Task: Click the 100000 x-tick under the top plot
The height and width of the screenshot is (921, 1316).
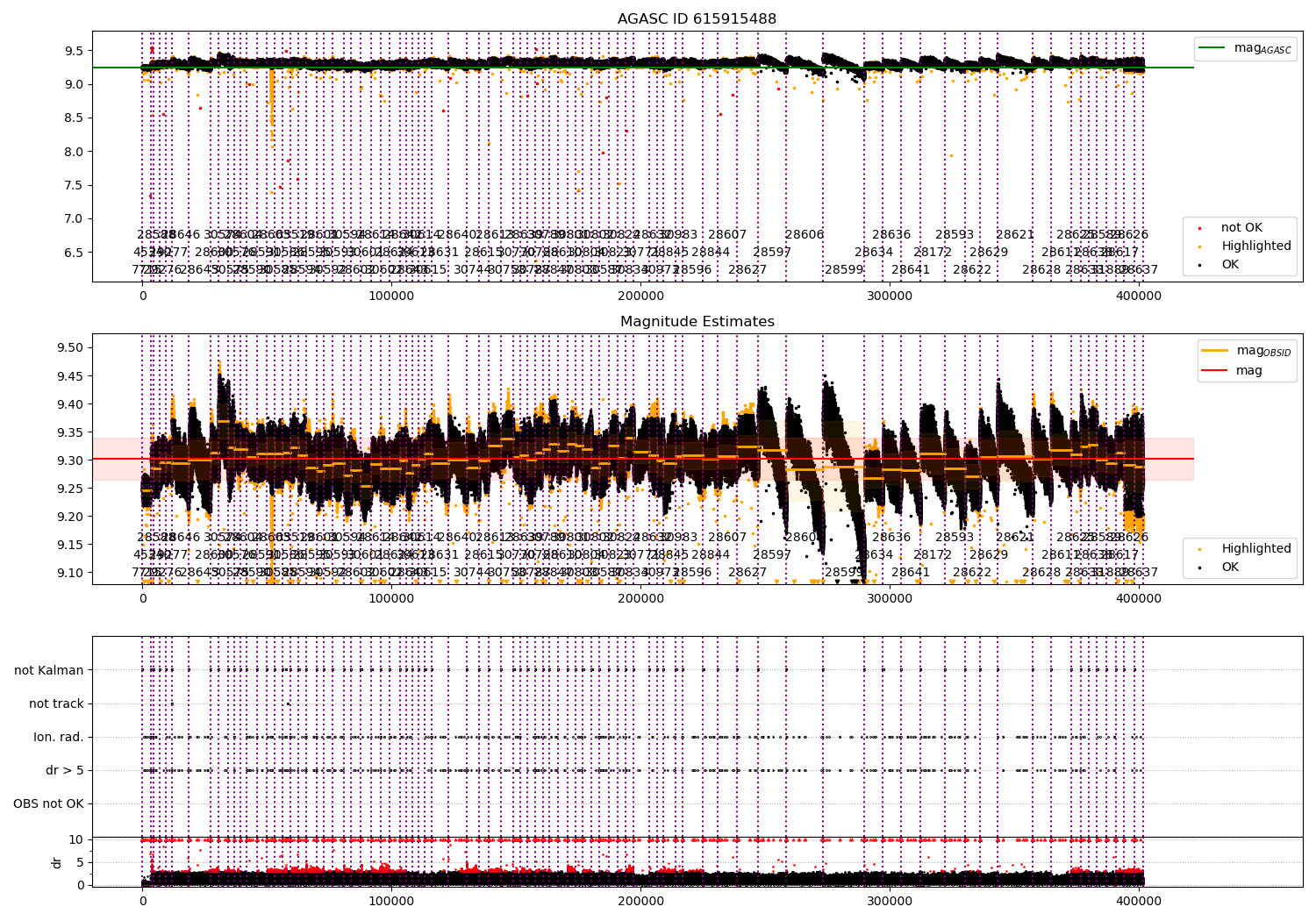Action: pos(391,296)
